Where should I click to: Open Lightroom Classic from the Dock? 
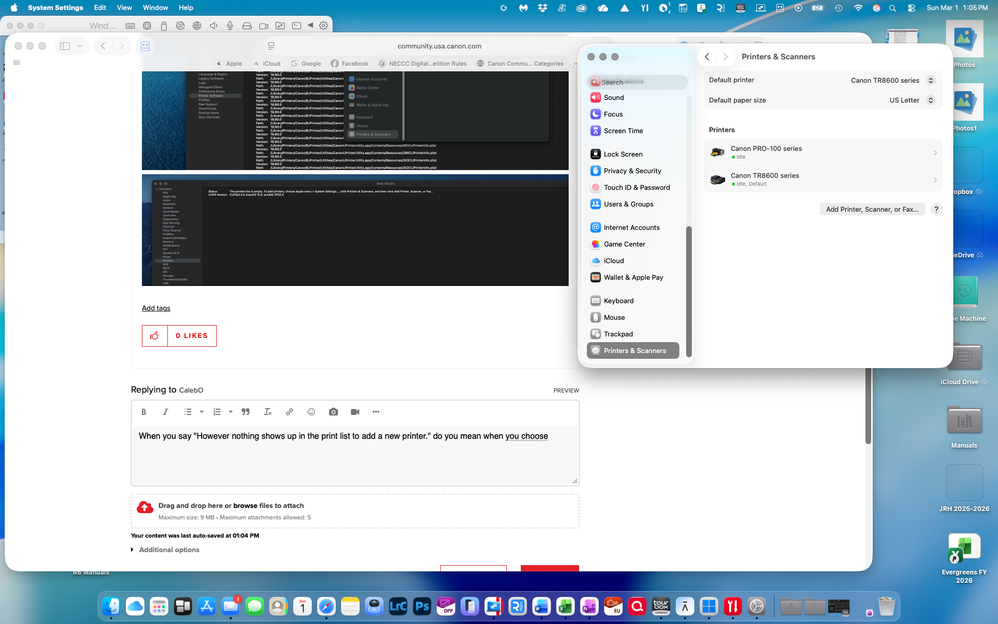point(398,606)
